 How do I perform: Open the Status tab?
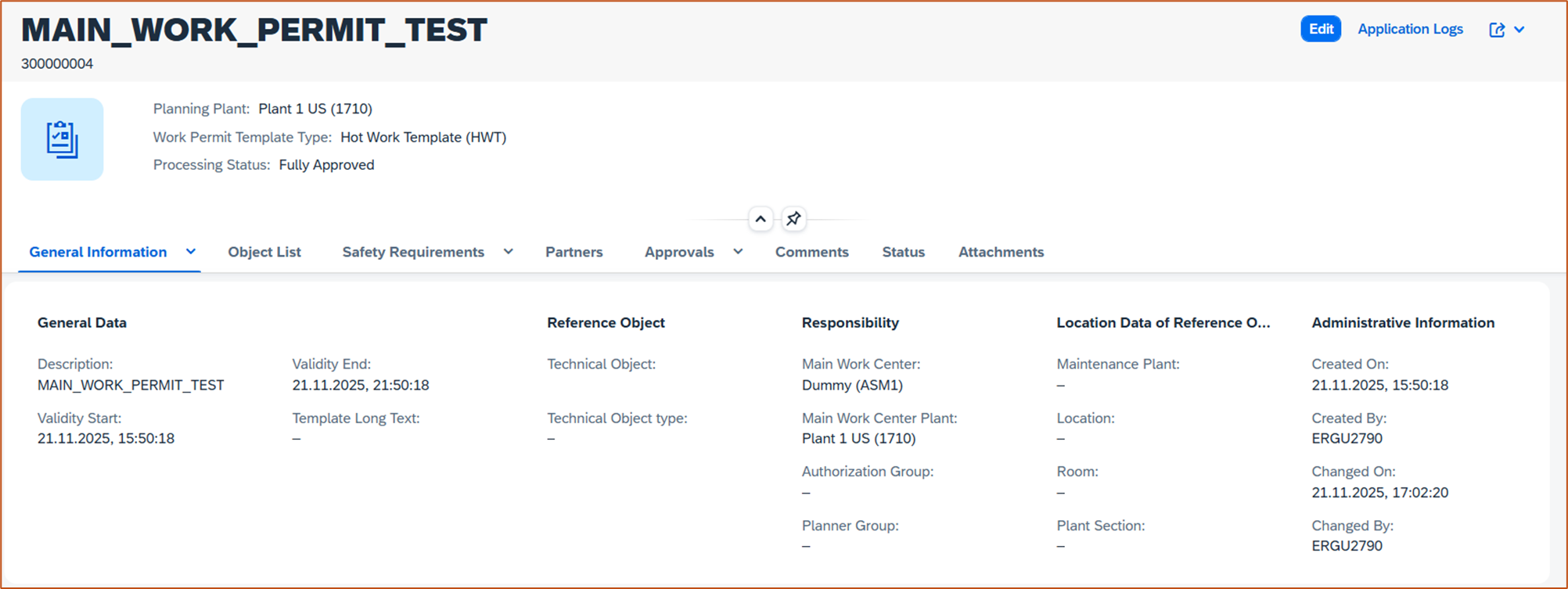(903, 252)
